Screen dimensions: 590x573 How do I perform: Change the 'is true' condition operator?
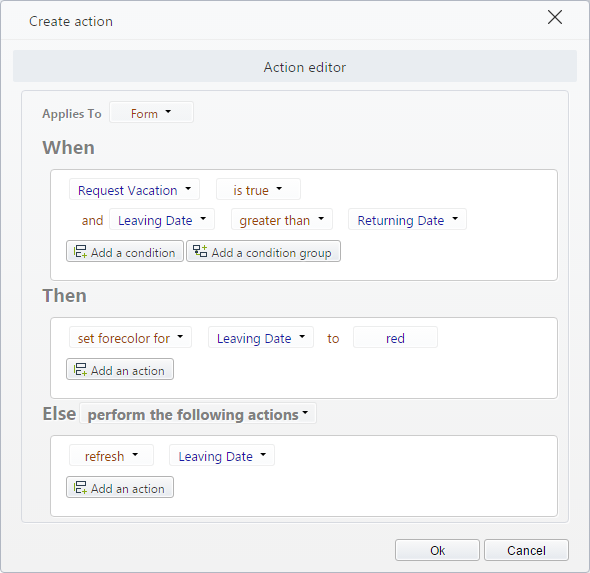pyautogui.click(x=258, y=189)
